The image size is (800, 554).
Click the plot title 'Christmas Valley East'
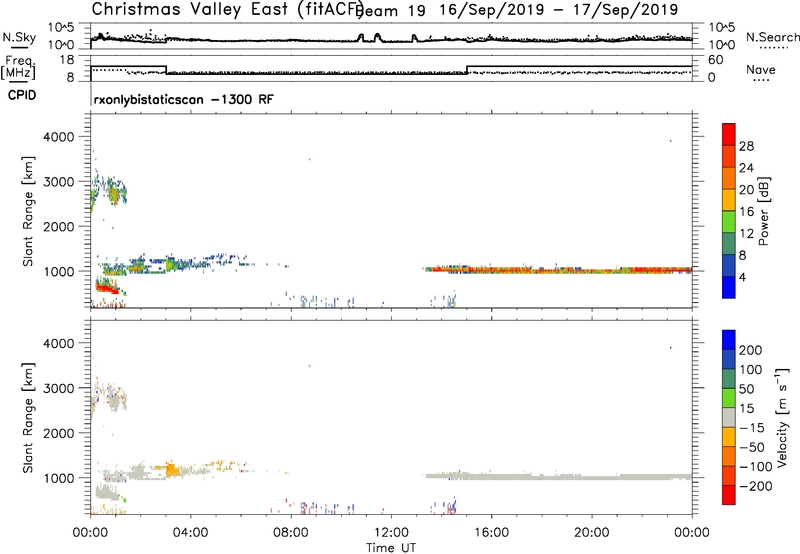point(190,9)
